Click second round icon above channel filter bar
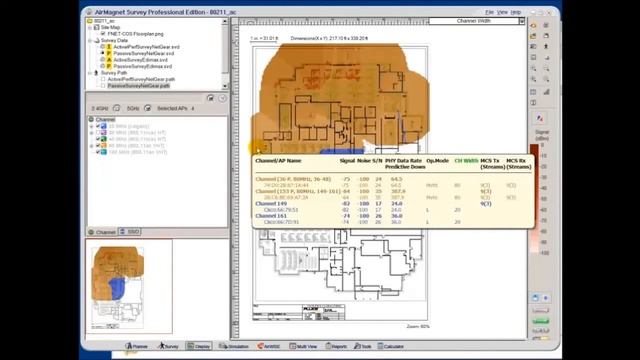This screenshot has height=360, width=640. pos(222,98)
